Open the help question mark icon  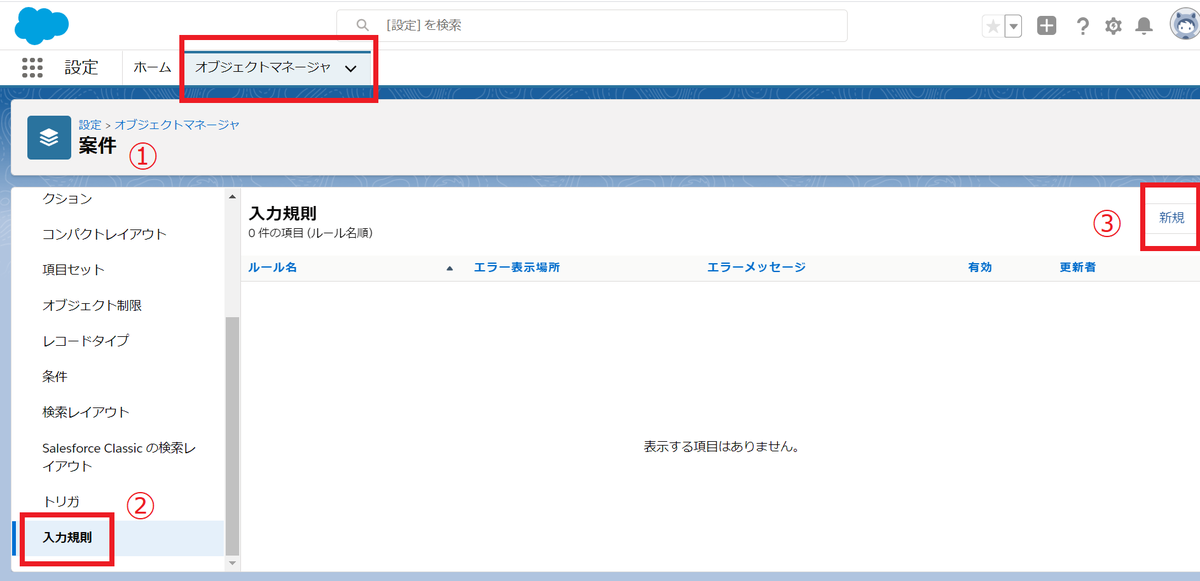pyautogui.click(x=1082, y=26)
